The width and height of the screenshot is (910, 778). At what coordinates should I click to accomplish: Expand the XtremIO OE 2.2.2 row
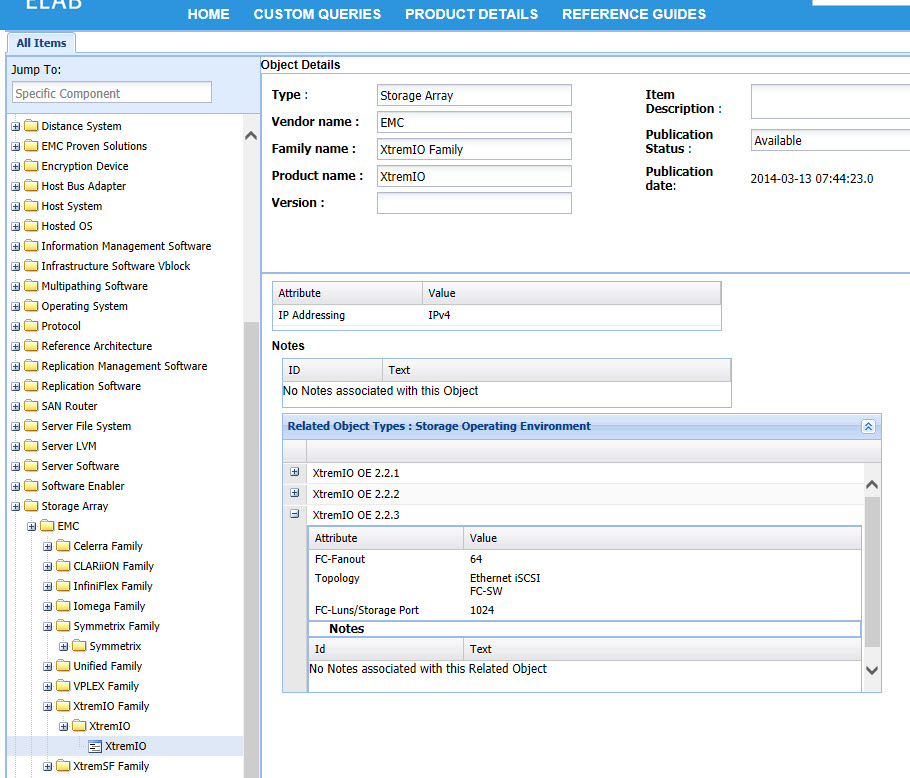(295, 493)
